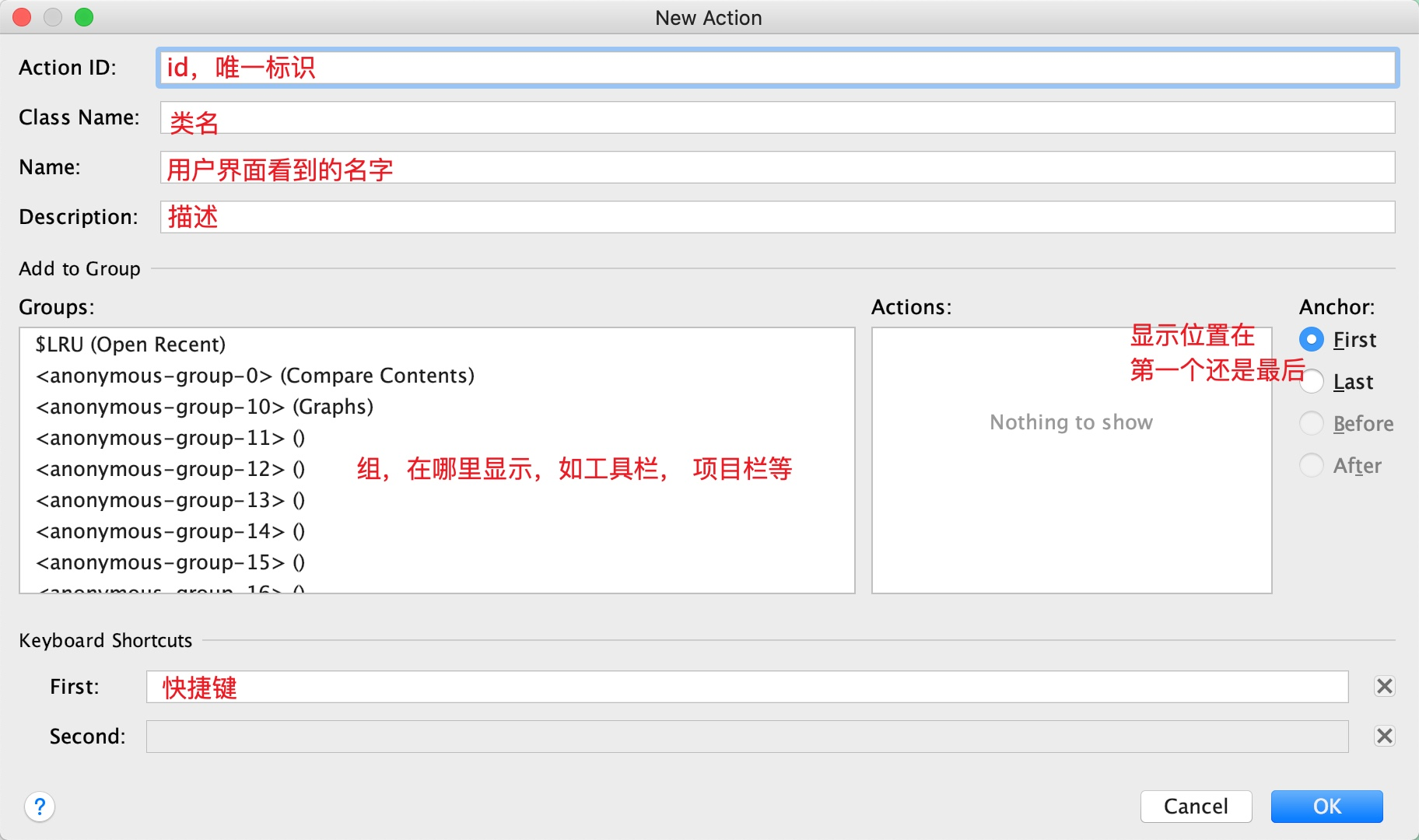
Task: Select $LRU (Open Recent) group
Action: pyautogui.click(x=436, y=345)
